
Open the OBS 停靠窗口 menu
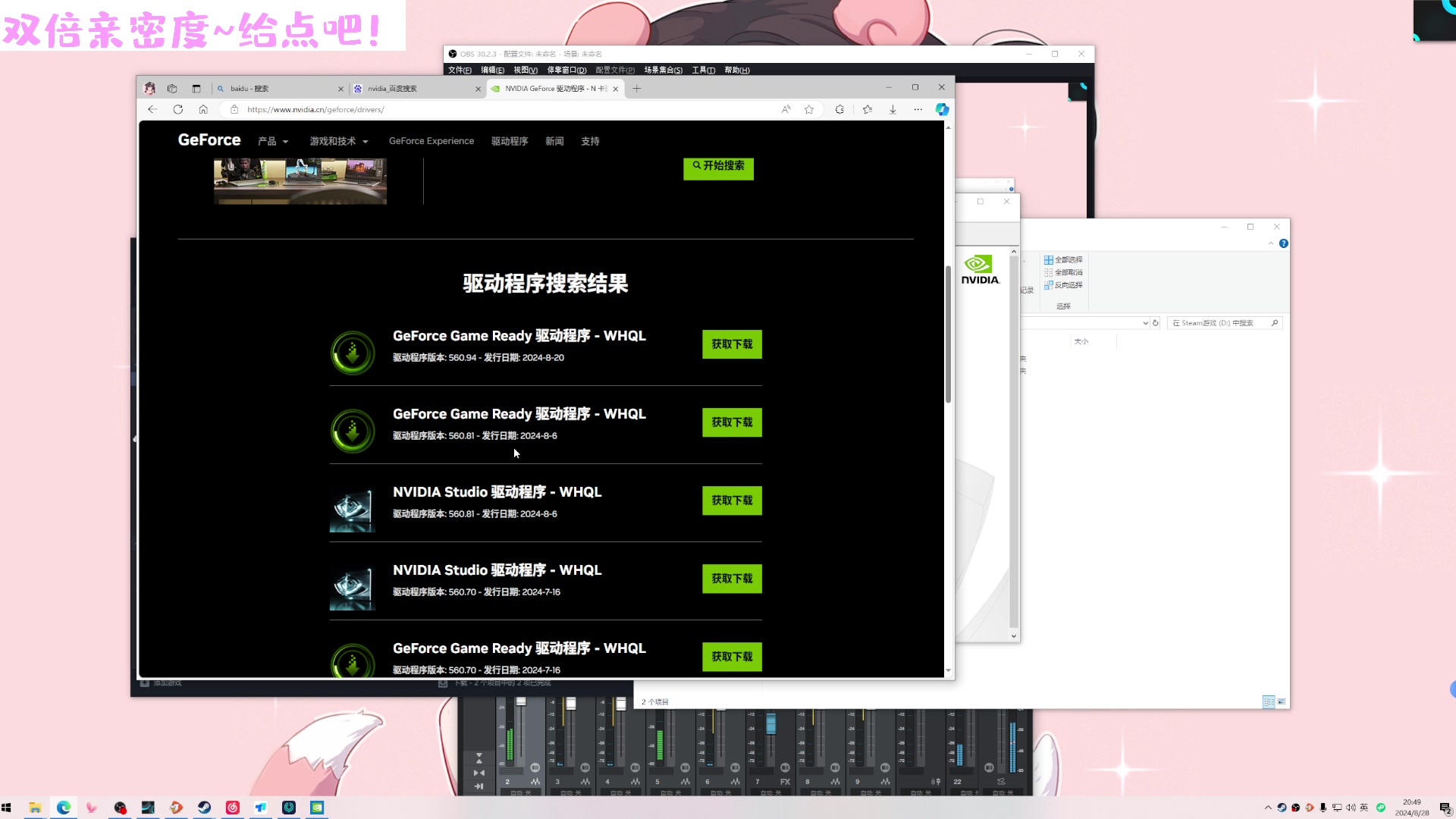tap(566, 70)
